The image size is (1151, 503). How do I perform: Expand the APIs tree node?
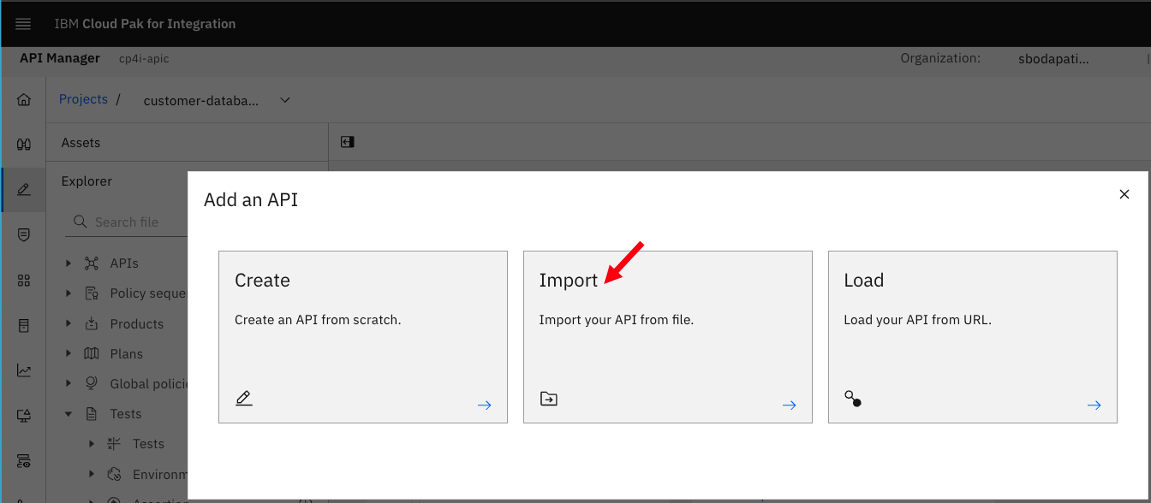pos(68,263)
